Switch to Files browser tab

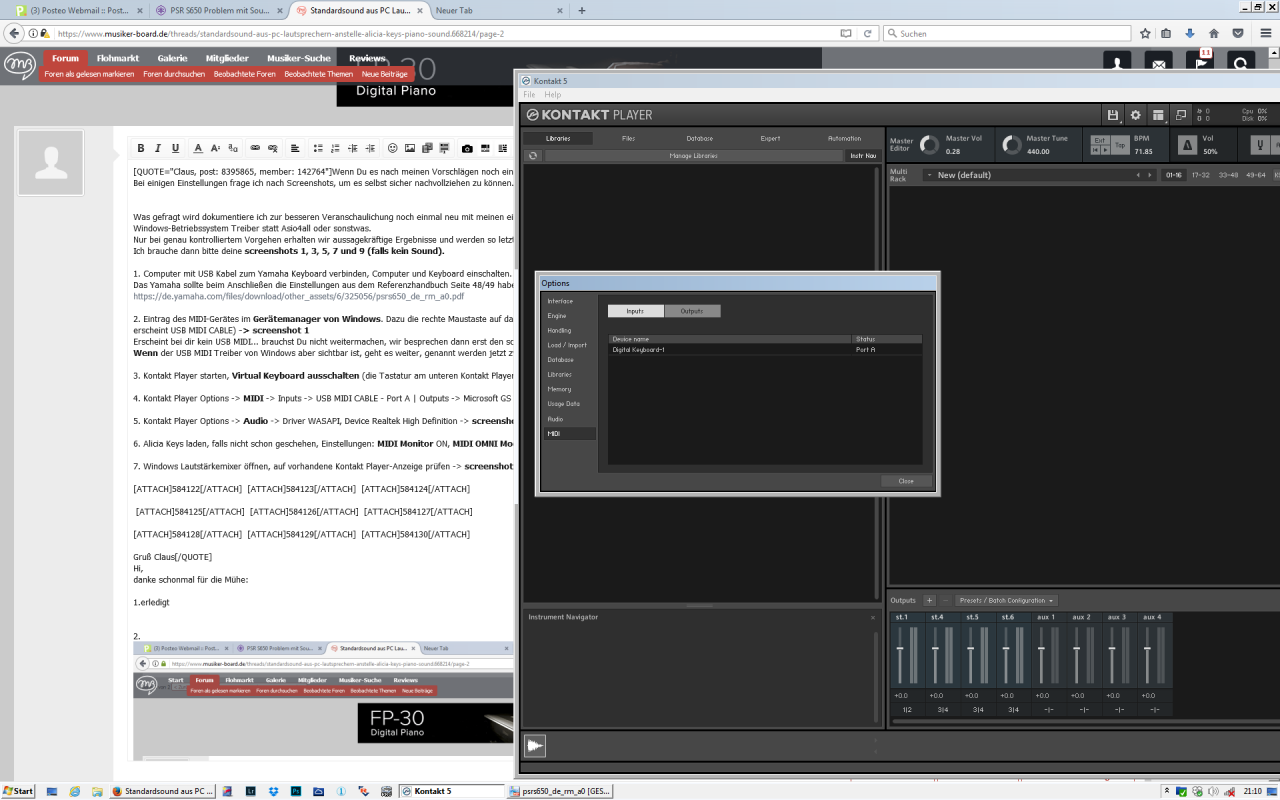point(628,138)
